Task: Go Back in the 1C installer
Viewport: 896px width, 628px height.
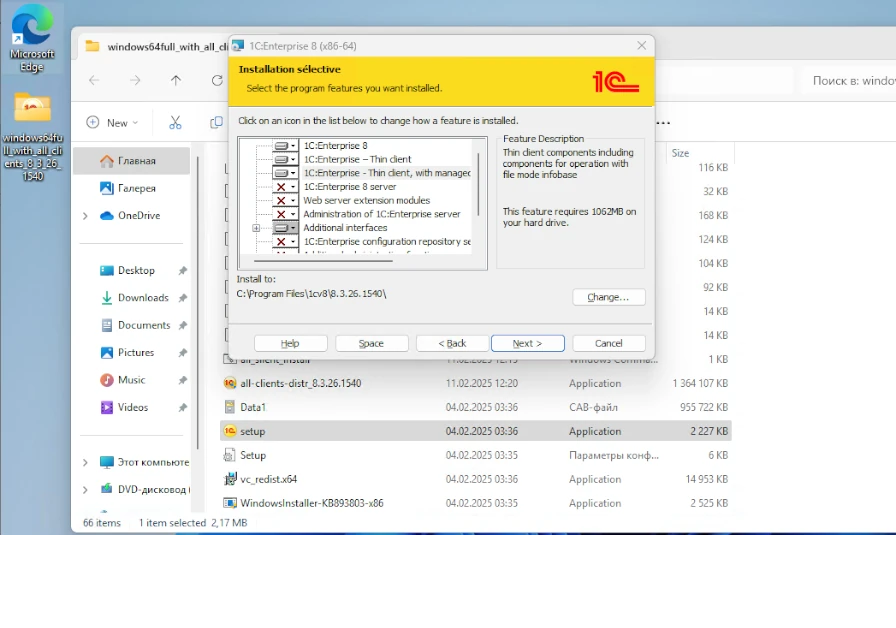Action: [452, 343]
